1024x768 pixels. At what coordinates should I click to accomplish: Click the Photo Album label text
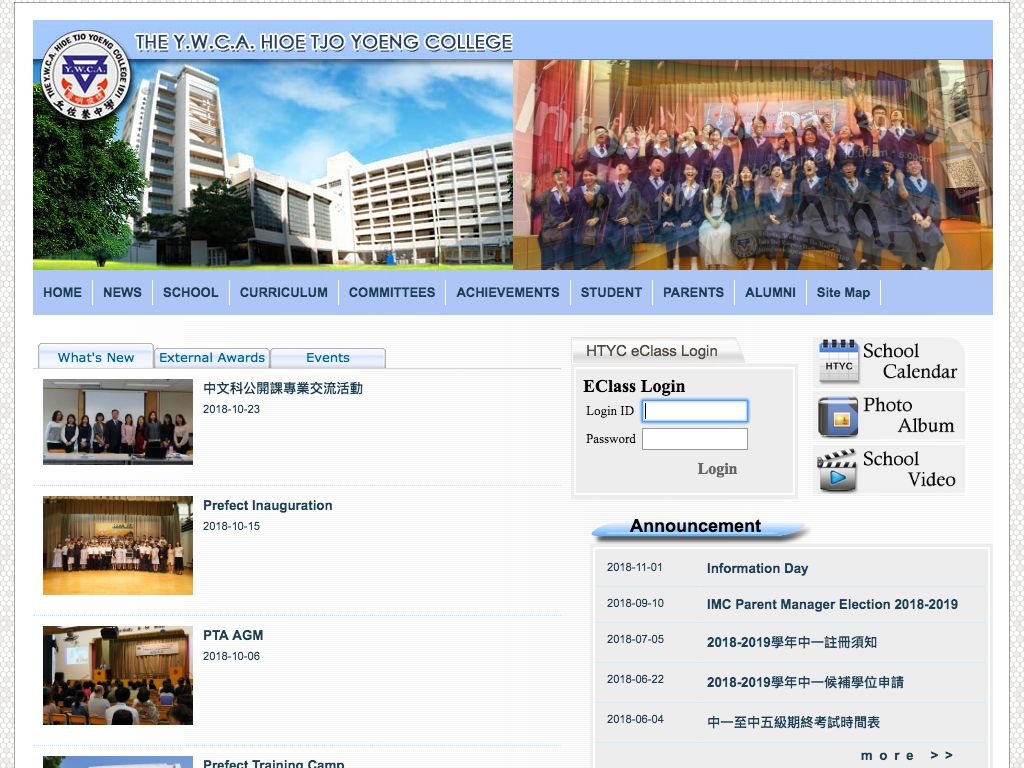point(908,415)
